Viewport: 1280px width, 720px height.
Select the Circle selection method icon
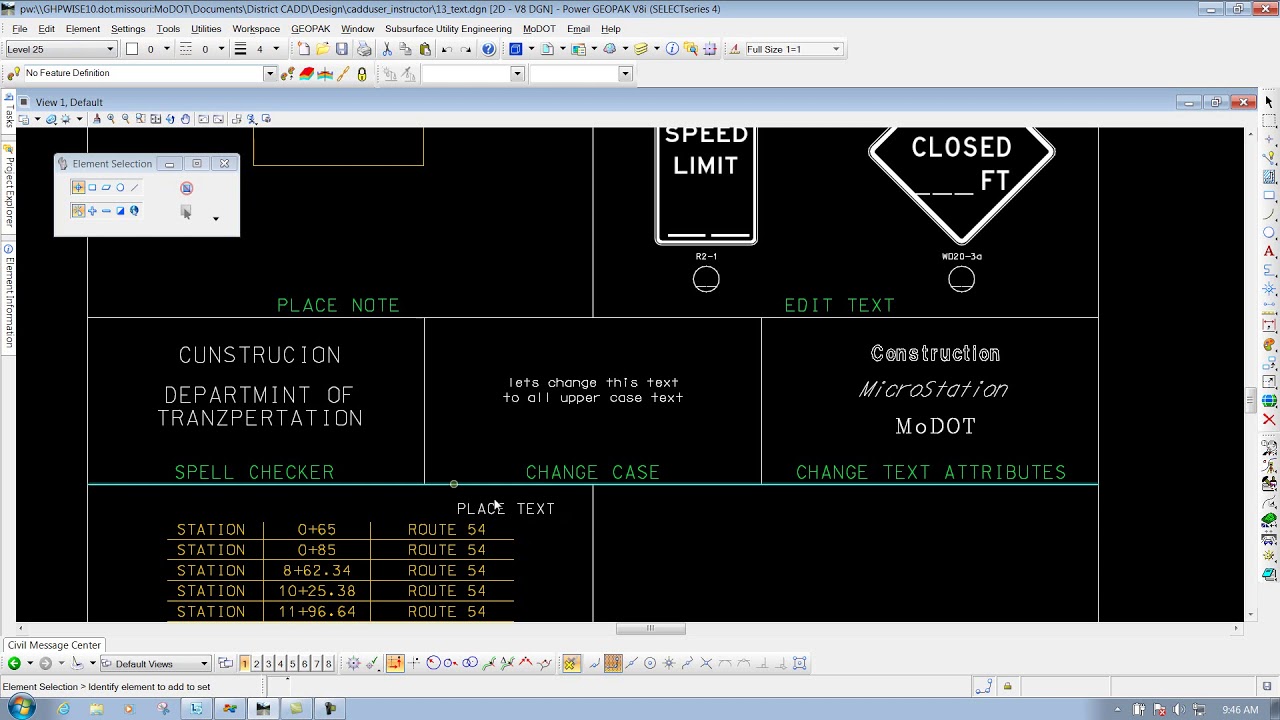[x=120, y=187]
